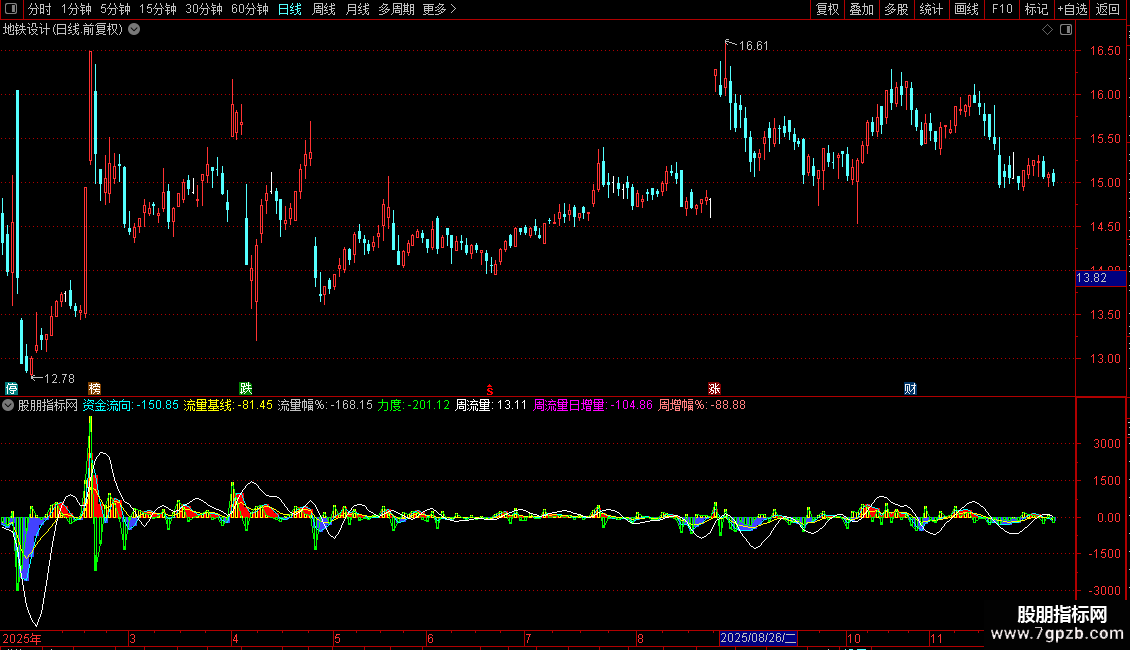Select the 5分钟 period tab
1130x650 pixels.
115,9
